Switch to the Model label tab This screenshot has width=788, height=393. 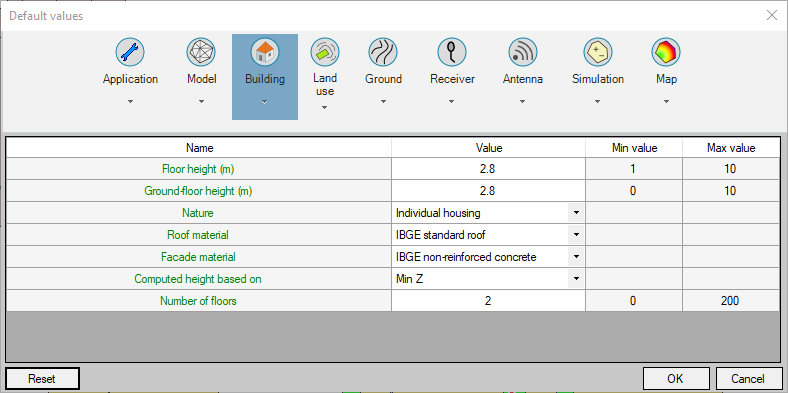(202, 79)
